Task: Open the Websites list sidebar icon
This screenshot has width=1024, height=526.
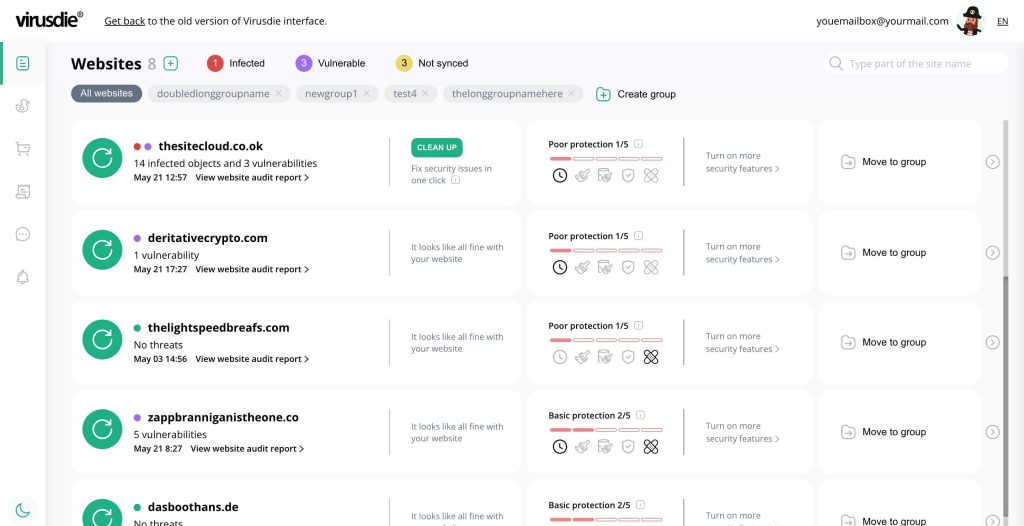Action: point(23,63)
